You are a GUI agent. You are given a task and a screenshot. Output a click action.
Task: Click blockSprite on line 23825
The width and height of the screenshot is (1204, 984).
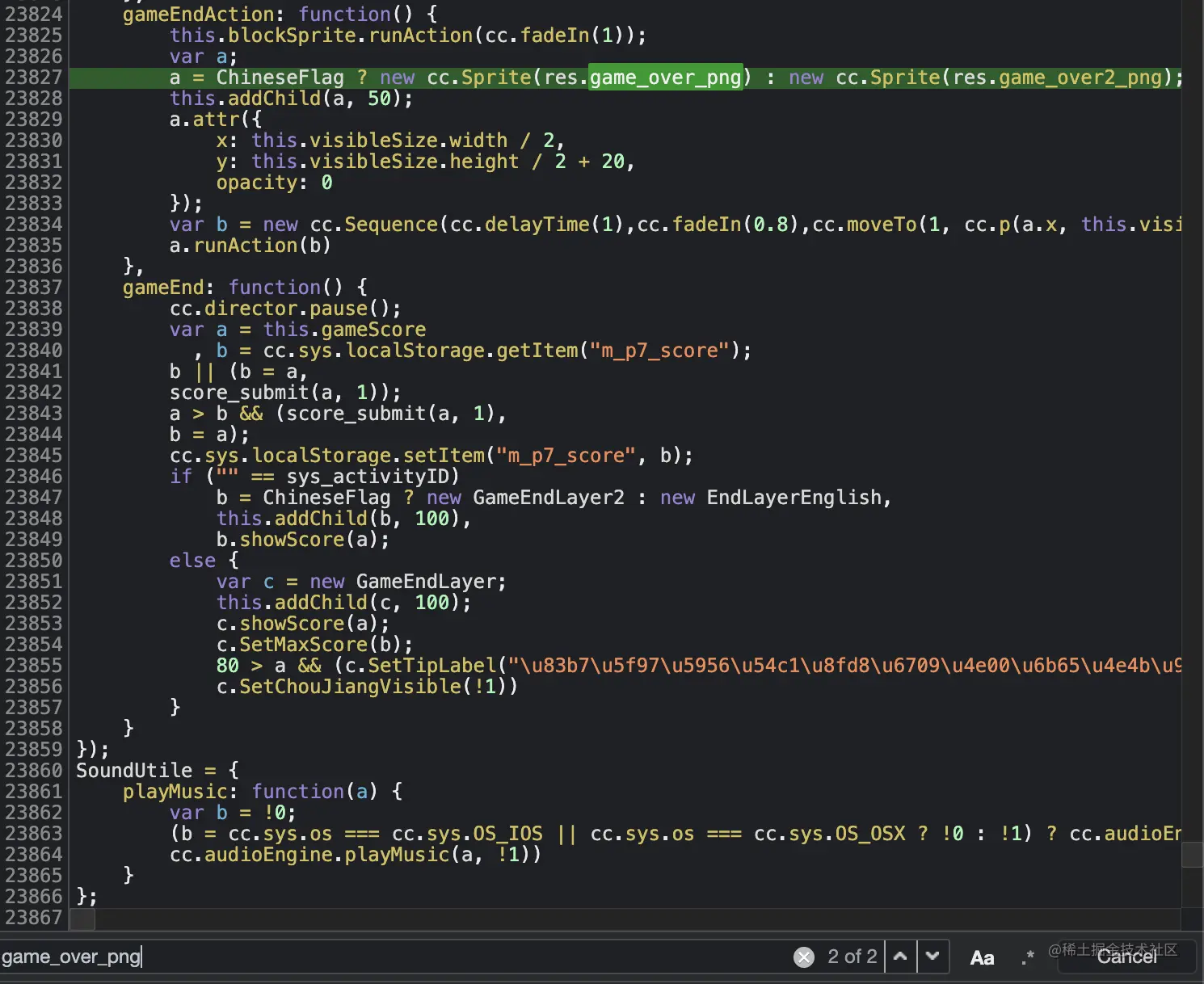pos(293,36)
